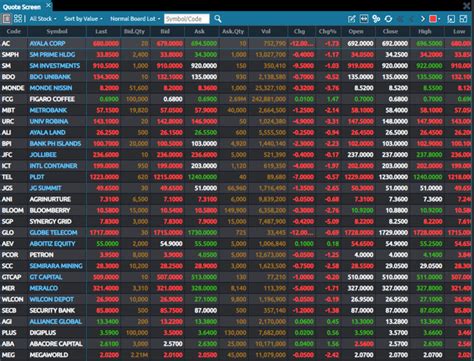Open the UNIV ROBINA symbol link

(x=49, y=121)
